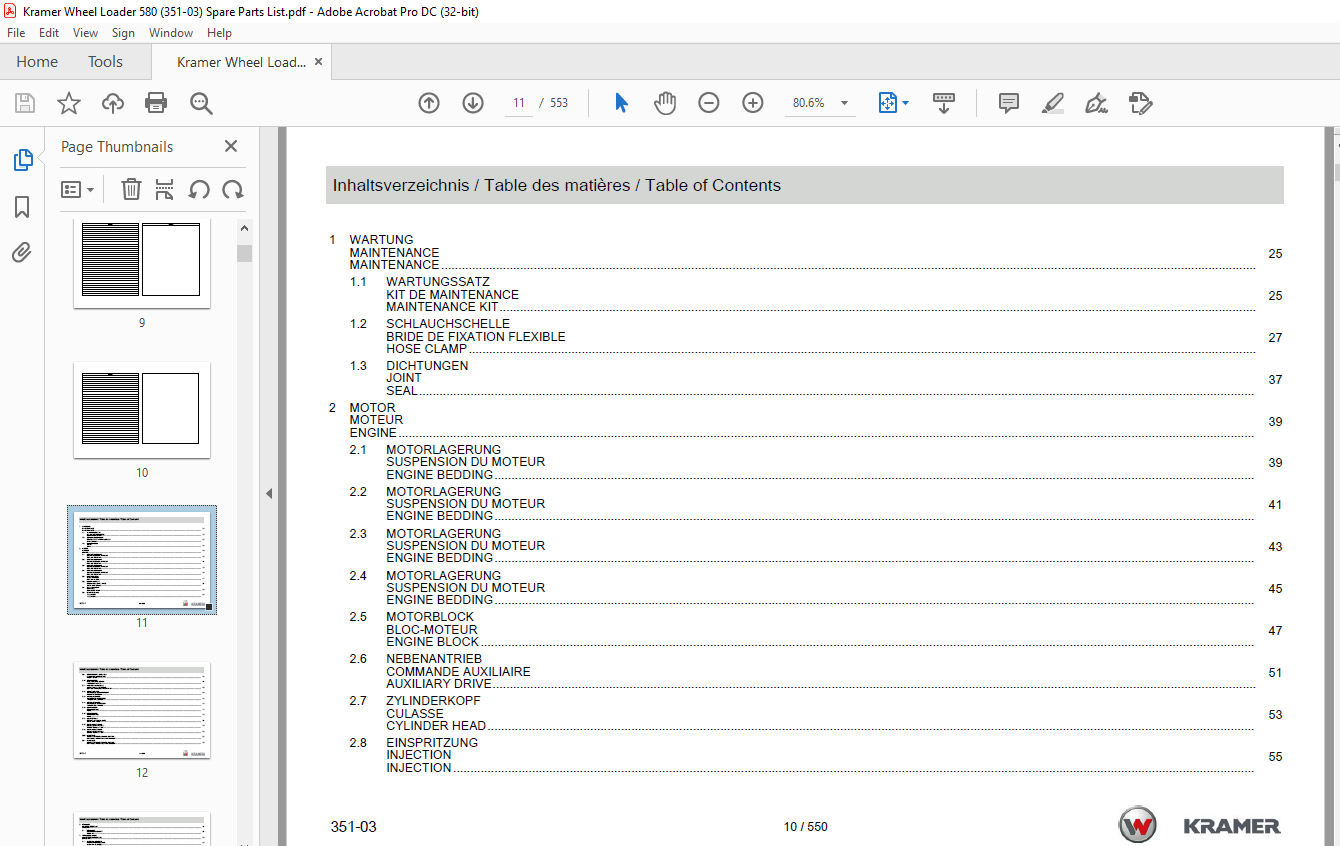Click the ENGINE BLOCK contents entry
The image size is (1340, 846).
point(432,642)
